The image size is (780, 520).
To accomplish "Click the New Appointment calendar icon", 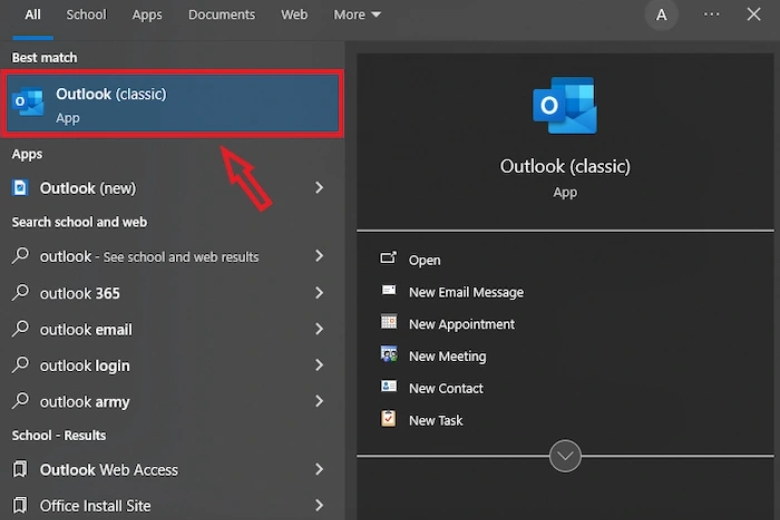I will tap(389, 322).
